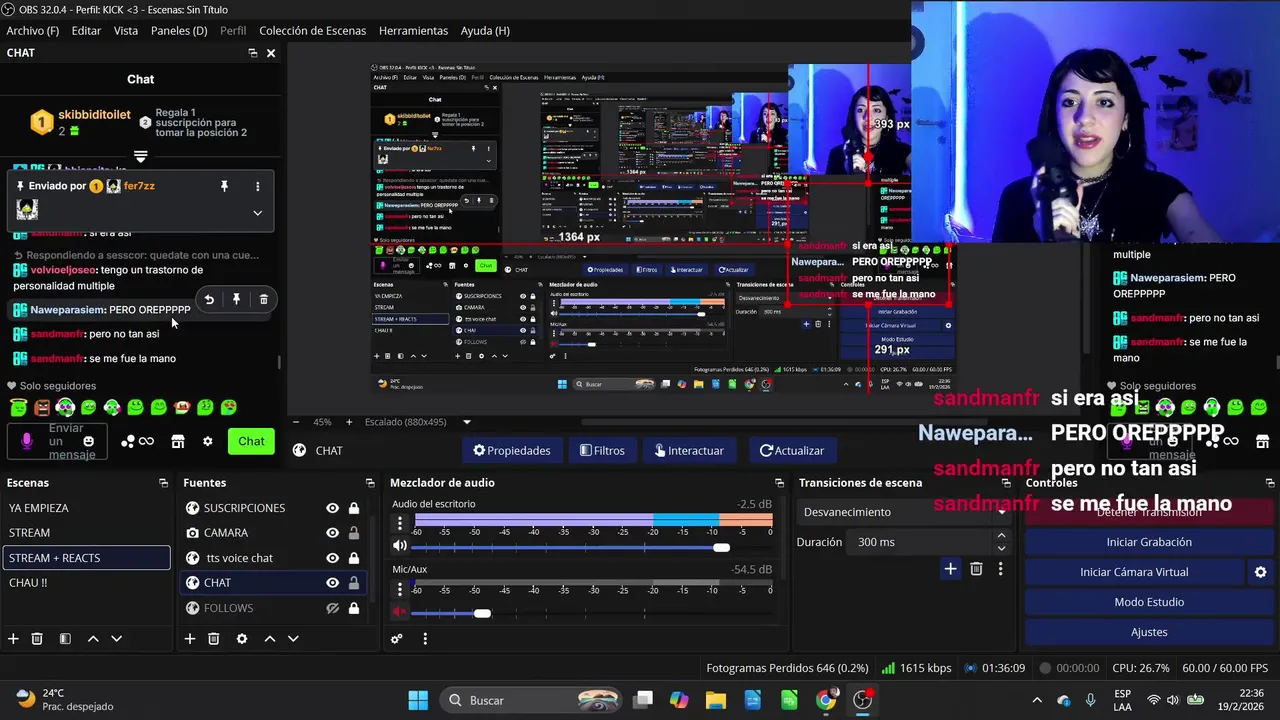The width and height of the screenshot is (1280, 720).
Task: Move source down in Fuentes panel
Action: point(293,638)
